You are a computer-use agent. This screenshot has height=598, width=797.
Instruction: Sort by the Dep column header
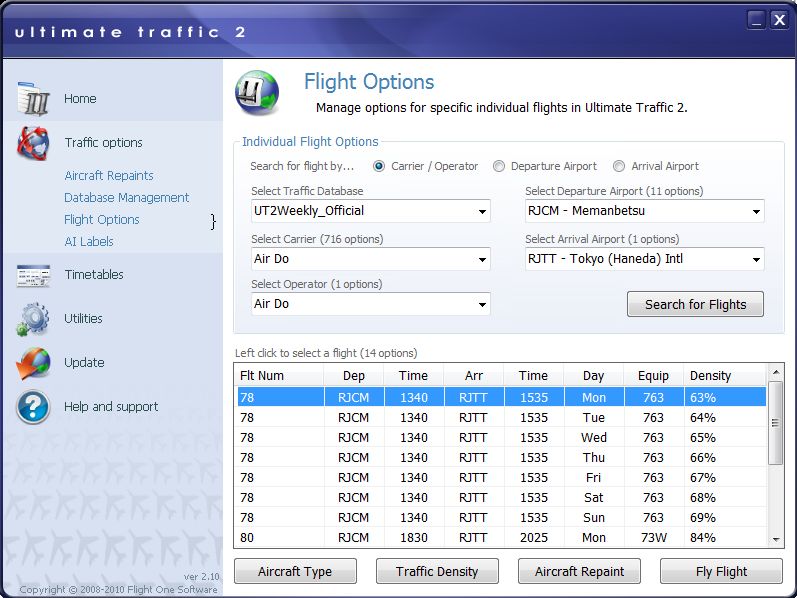click(354, 376)
